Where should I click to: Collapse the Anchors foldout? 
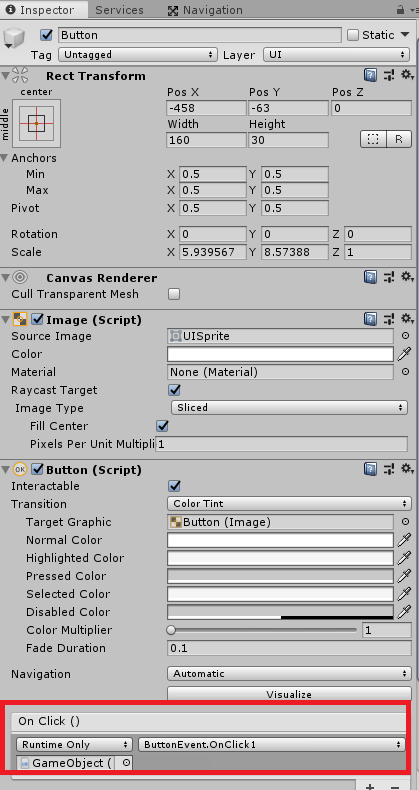tap(6, 158)
